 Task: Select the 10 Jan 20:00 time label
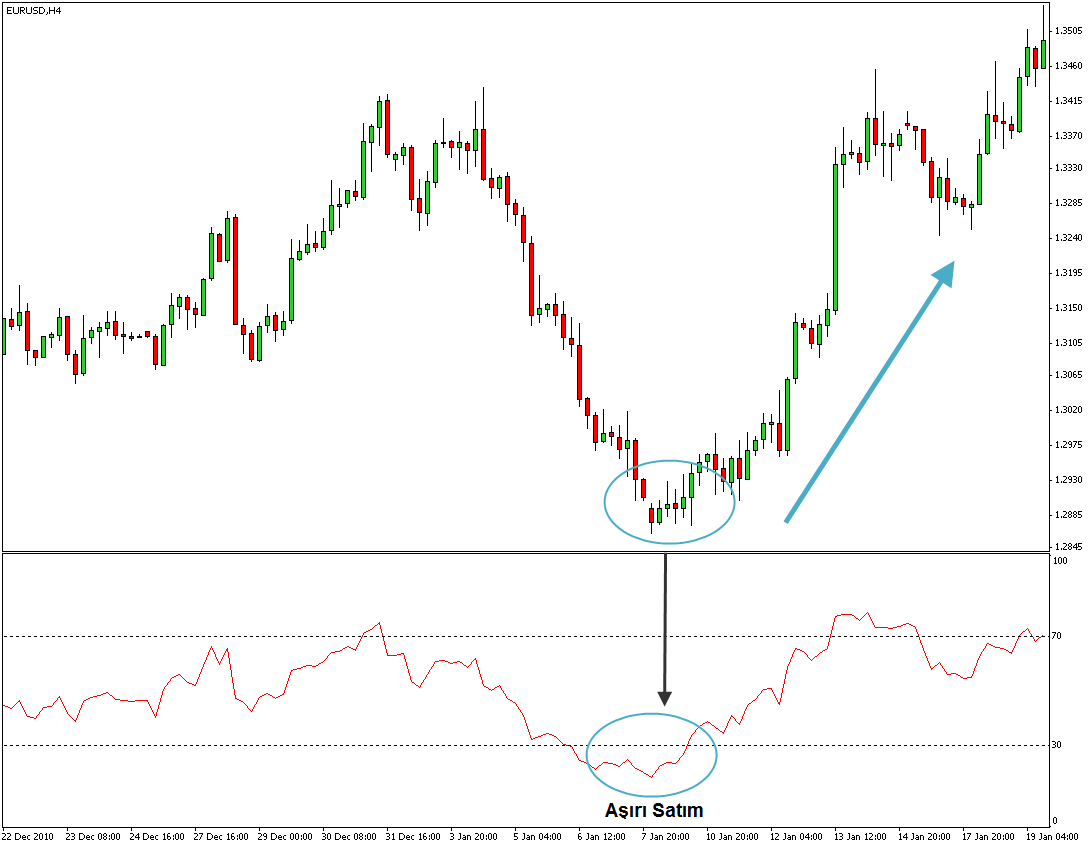pos(733,837)
